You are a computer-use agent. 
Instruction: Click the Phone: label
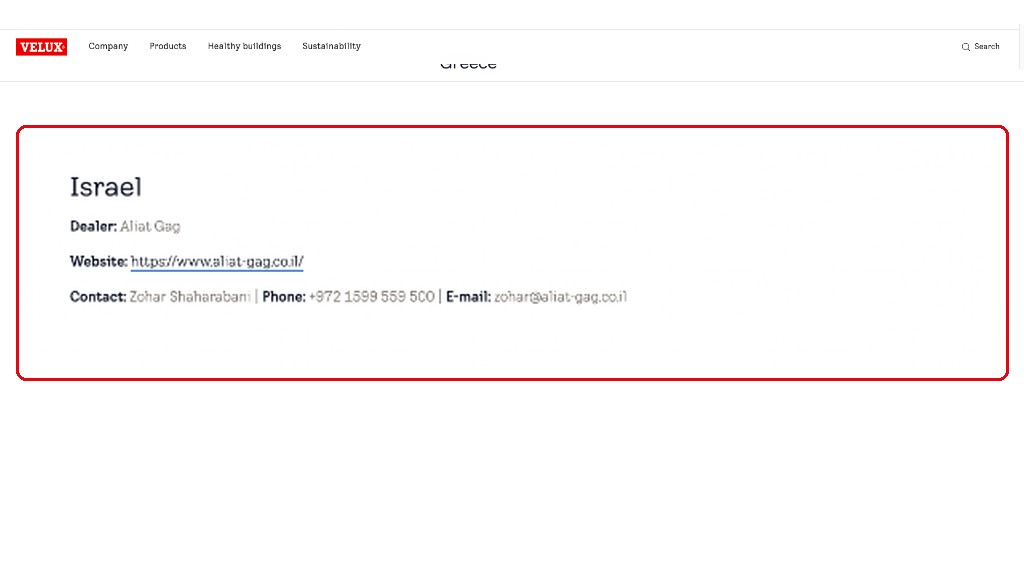(x=284, y=297)
